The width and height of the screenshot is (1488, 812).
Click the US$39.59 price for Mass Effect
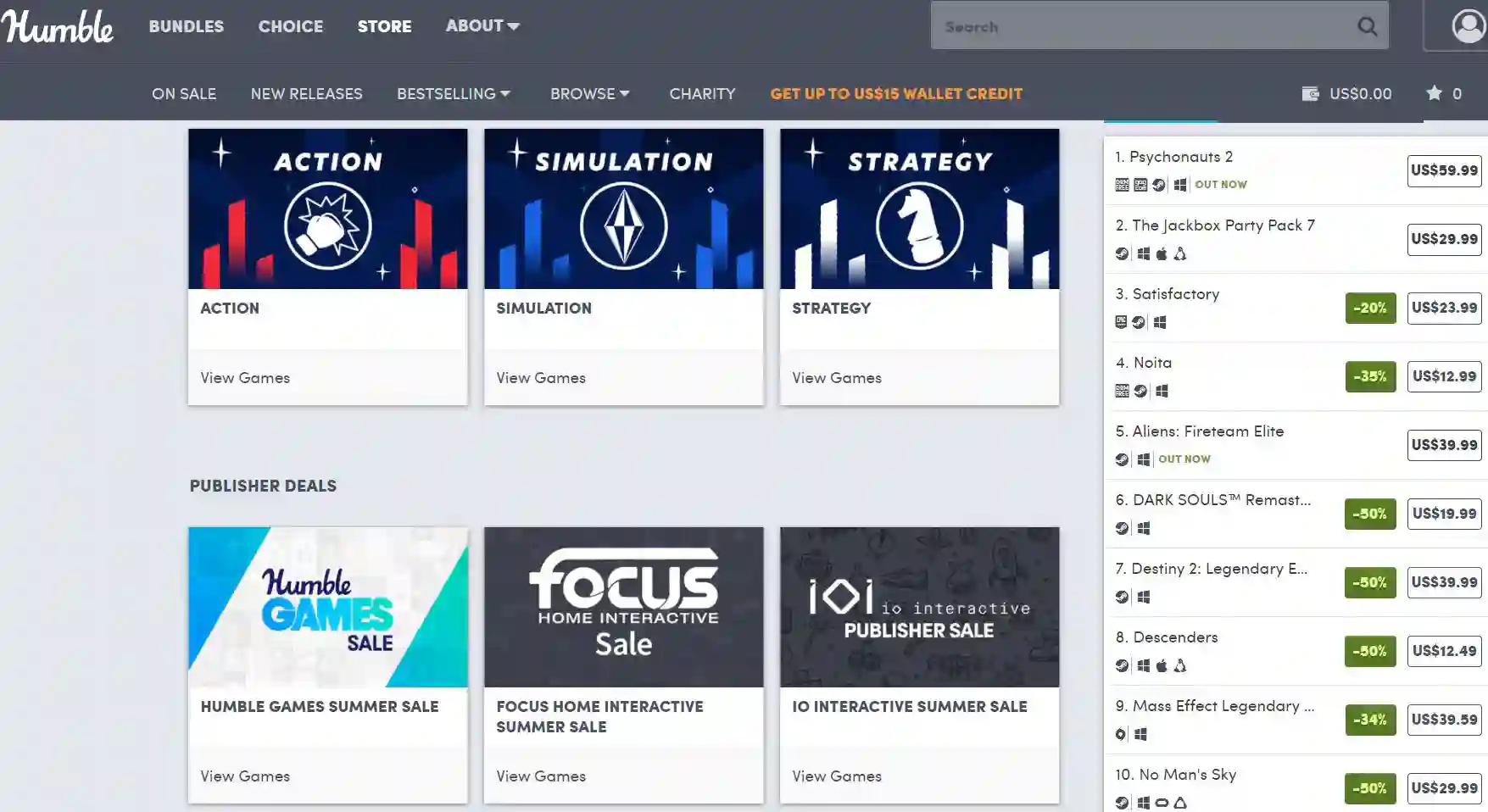tap(1444, 720)
